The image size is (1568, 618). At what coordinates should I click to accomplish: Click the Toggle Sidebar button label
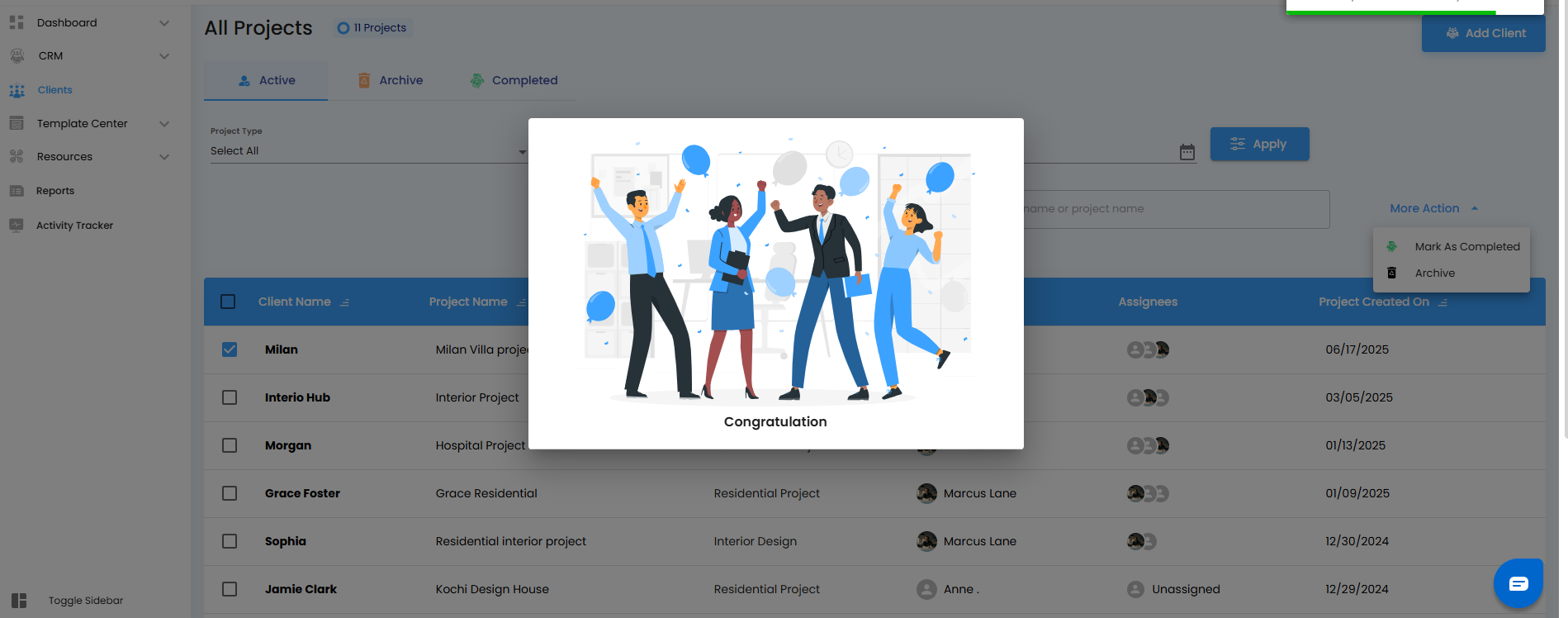point(86,601)
